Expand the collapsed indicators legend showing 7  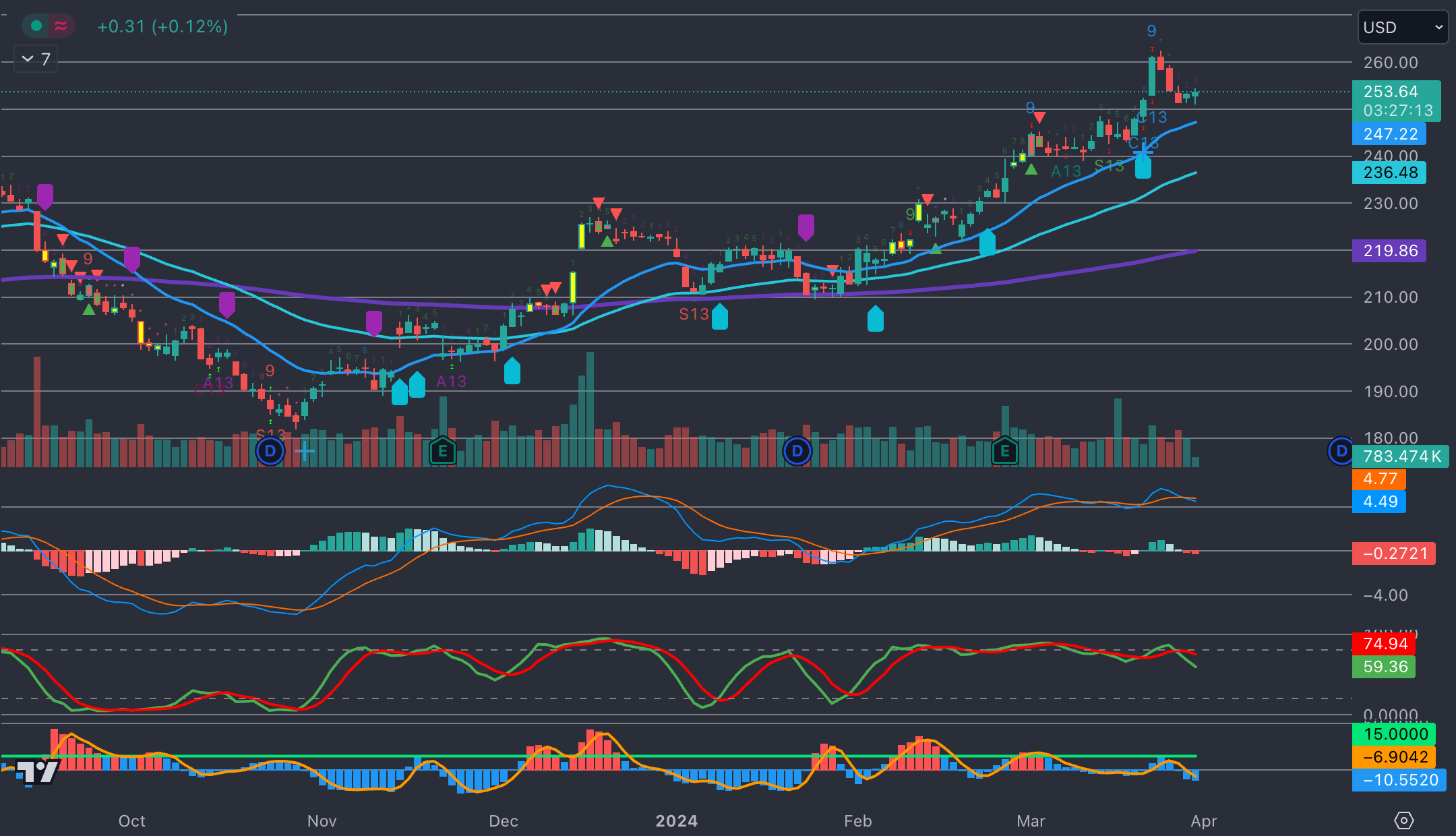36,59
